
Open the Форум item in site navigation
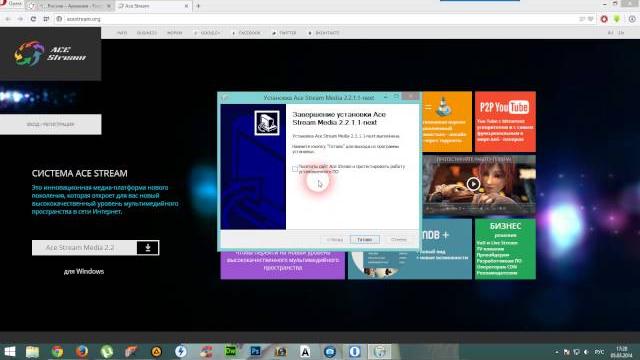click(x=174, y=33)
